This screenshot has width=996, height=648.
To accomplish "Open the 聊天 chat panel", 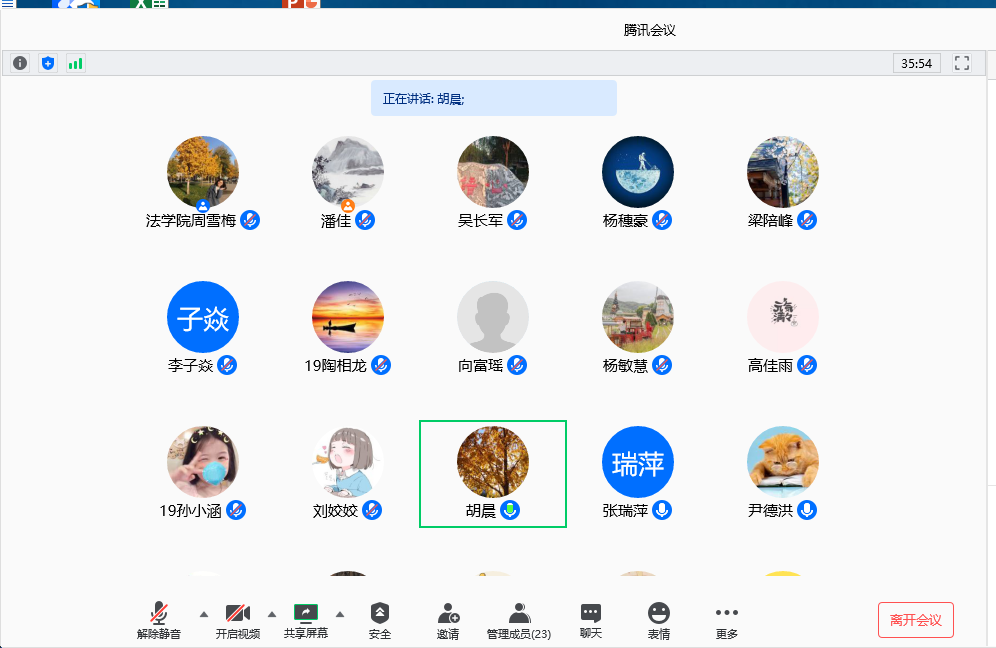I will point(591,621).
